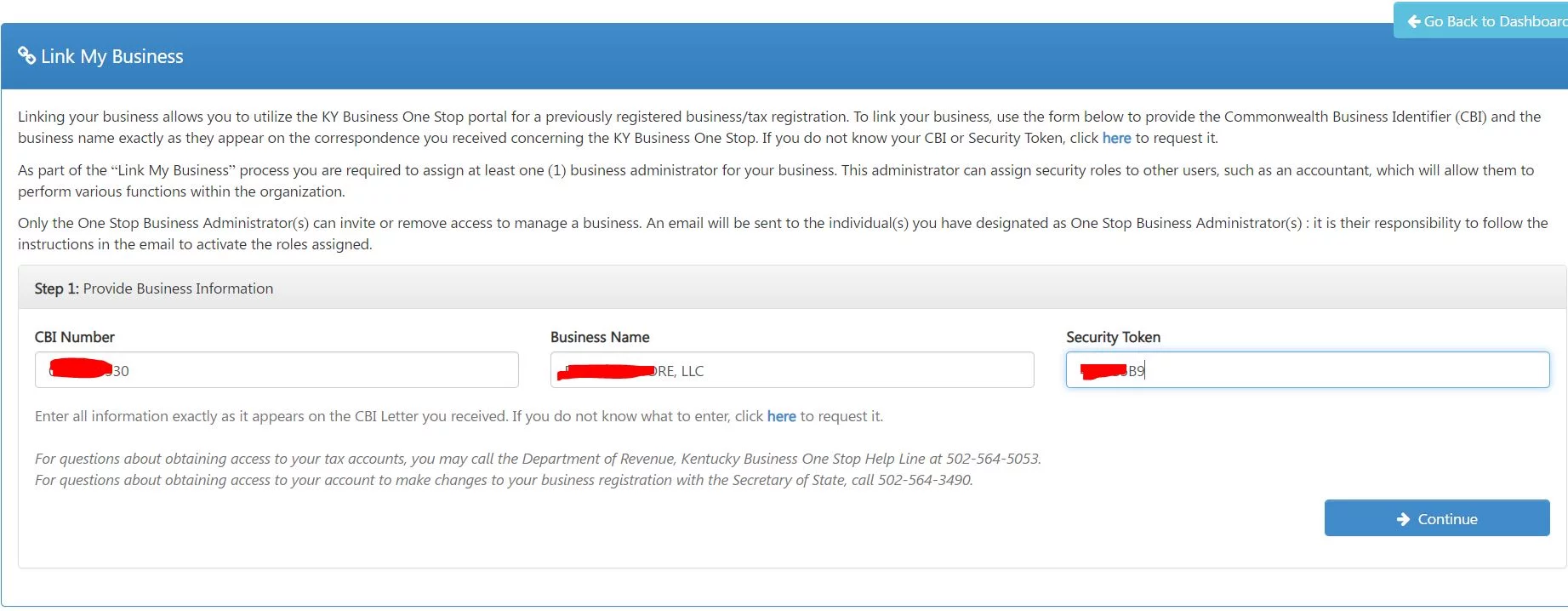Click the Link My Business header title
Image resolution: width=1568 pixels, height=611 pixels.
tap(112, 56)
